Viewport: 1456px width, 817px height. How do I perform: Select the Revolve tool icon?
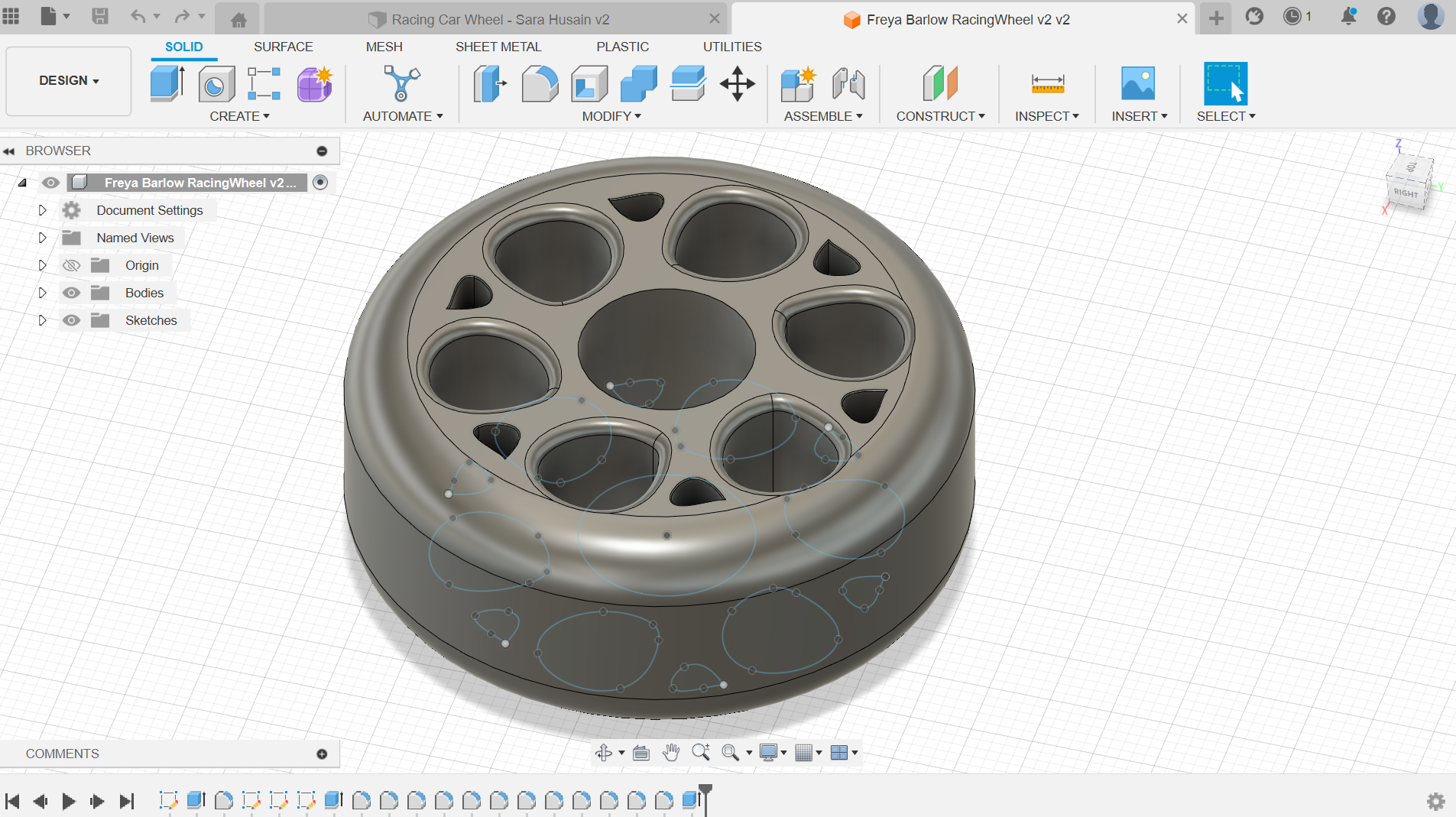point(216,83)
